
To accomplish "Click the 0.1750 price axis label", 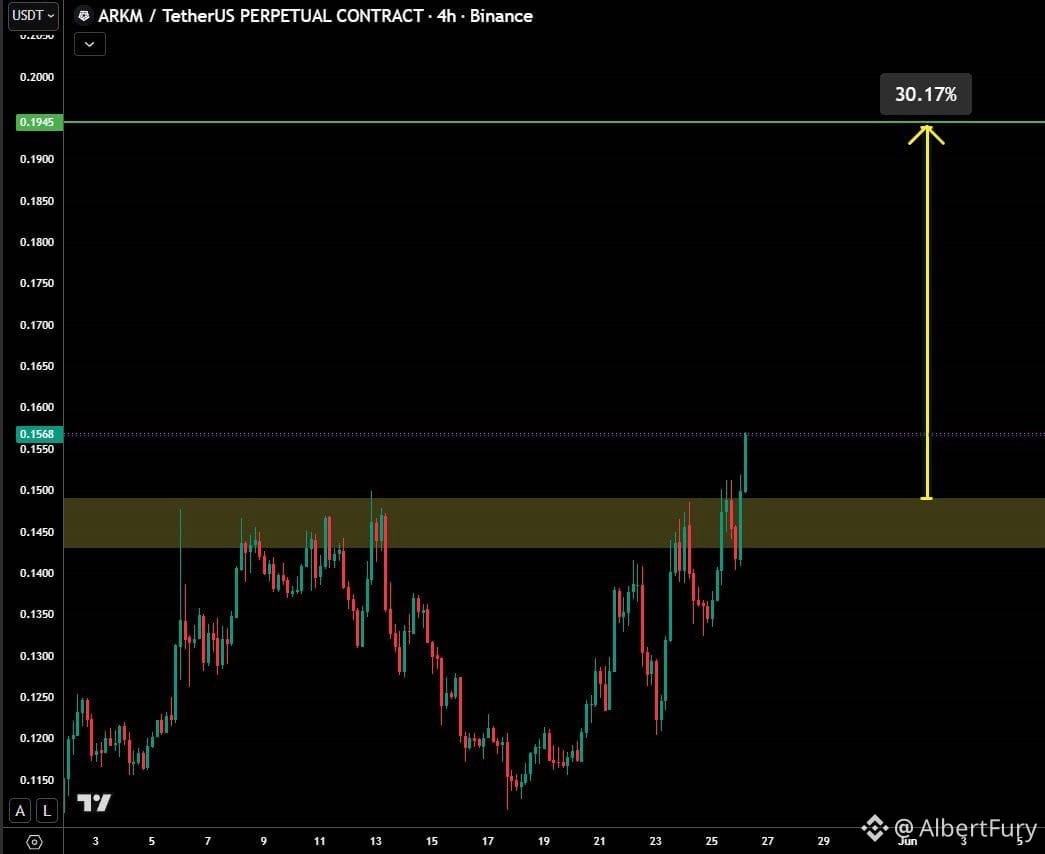I will coord(37,283).
